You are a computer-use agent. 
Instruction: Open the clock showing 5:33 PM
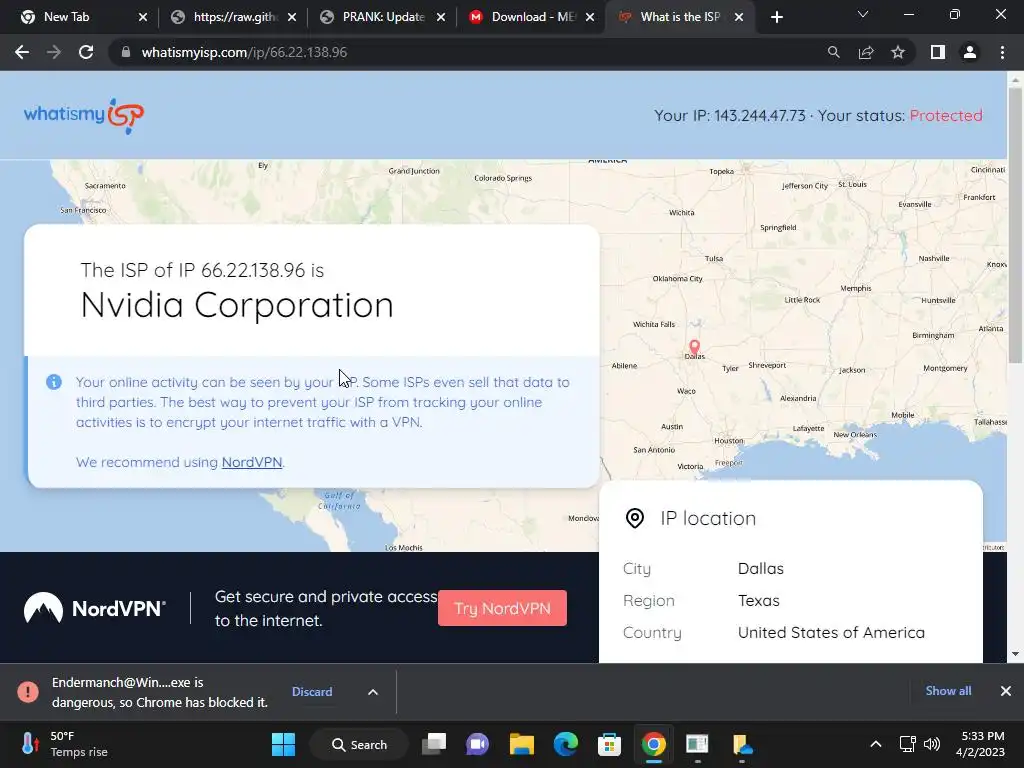tap(980, 744)
